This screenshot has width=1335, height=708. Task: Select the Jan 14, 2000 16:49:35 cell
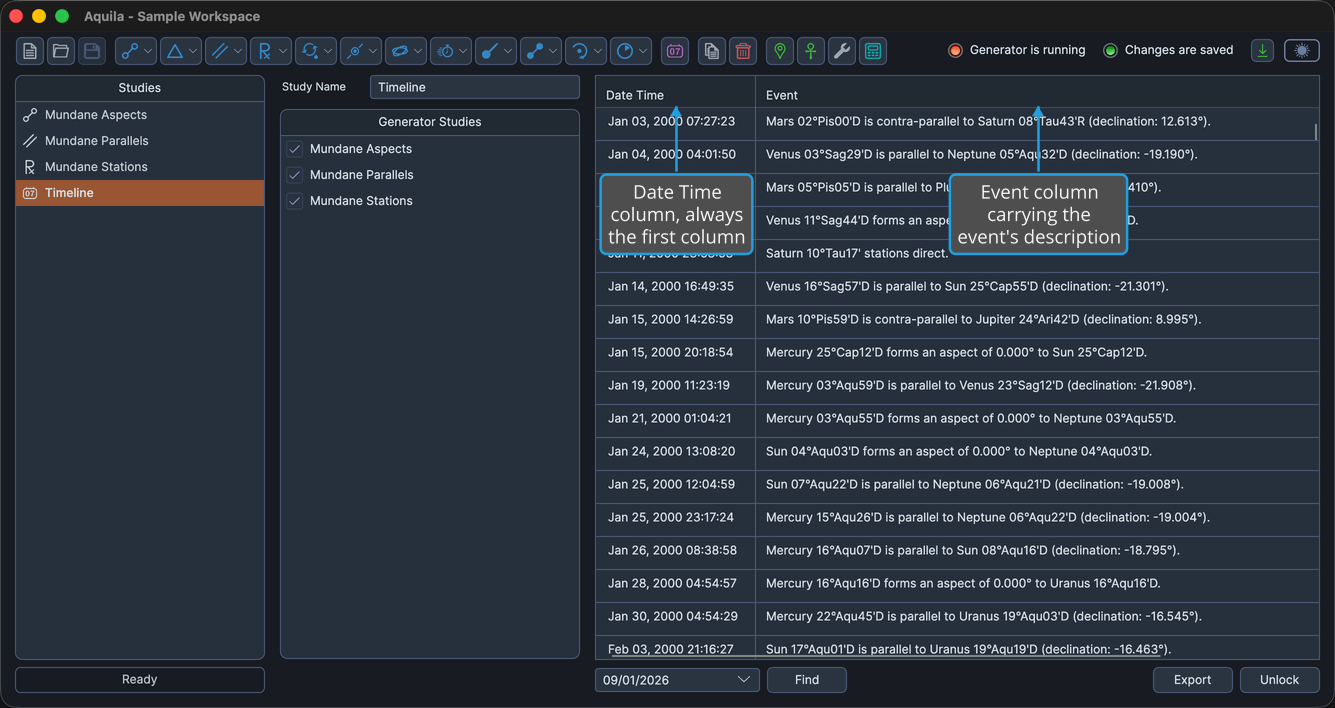(x=675, y=287)
